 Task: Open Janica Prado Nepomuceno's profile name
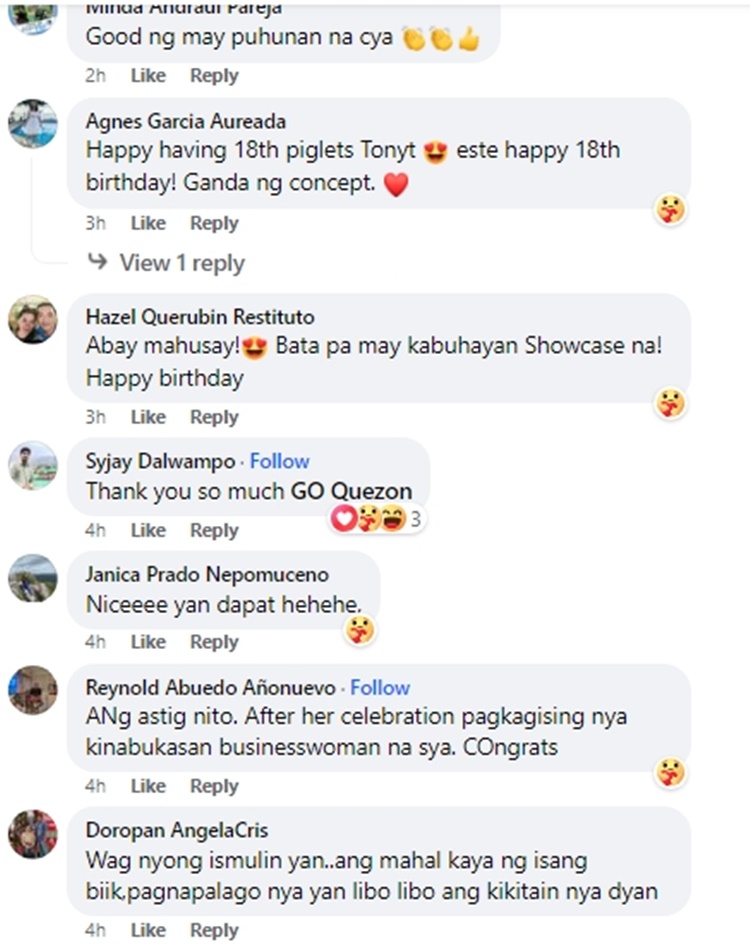207,575
